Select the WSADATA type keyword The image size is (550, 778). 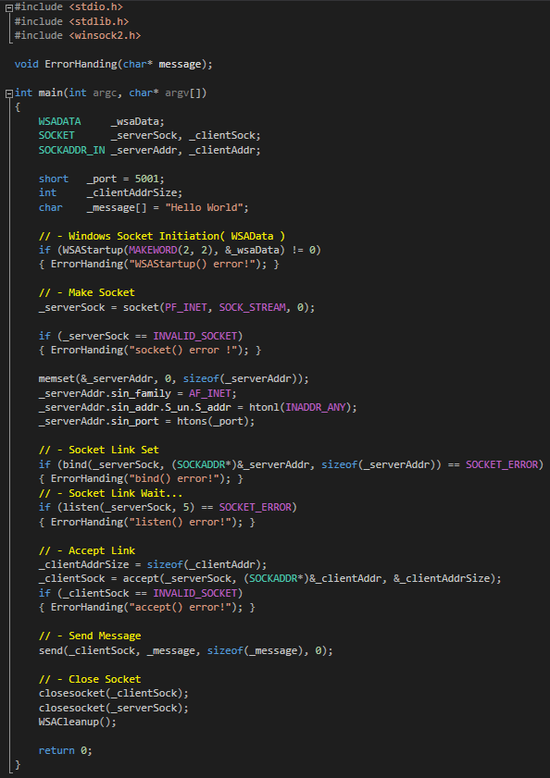pos(60,122)
